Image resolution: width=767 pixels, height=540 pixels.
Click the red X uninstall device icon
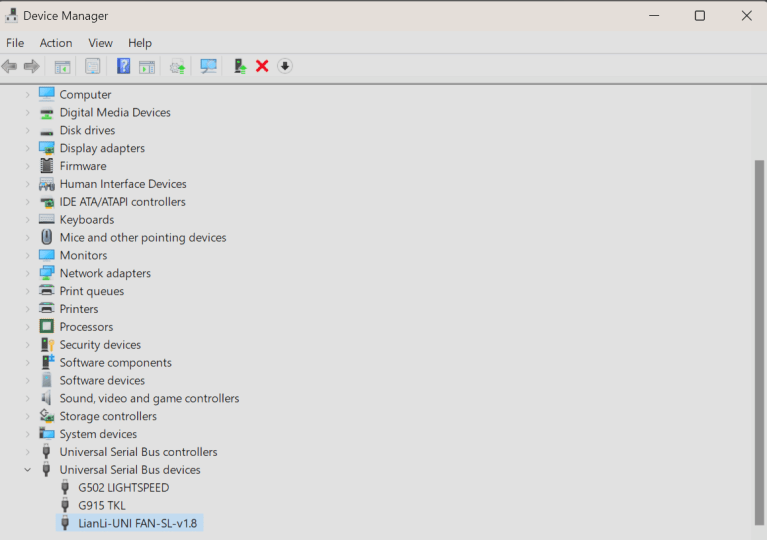pyautogui.click(x=262, y=66)
